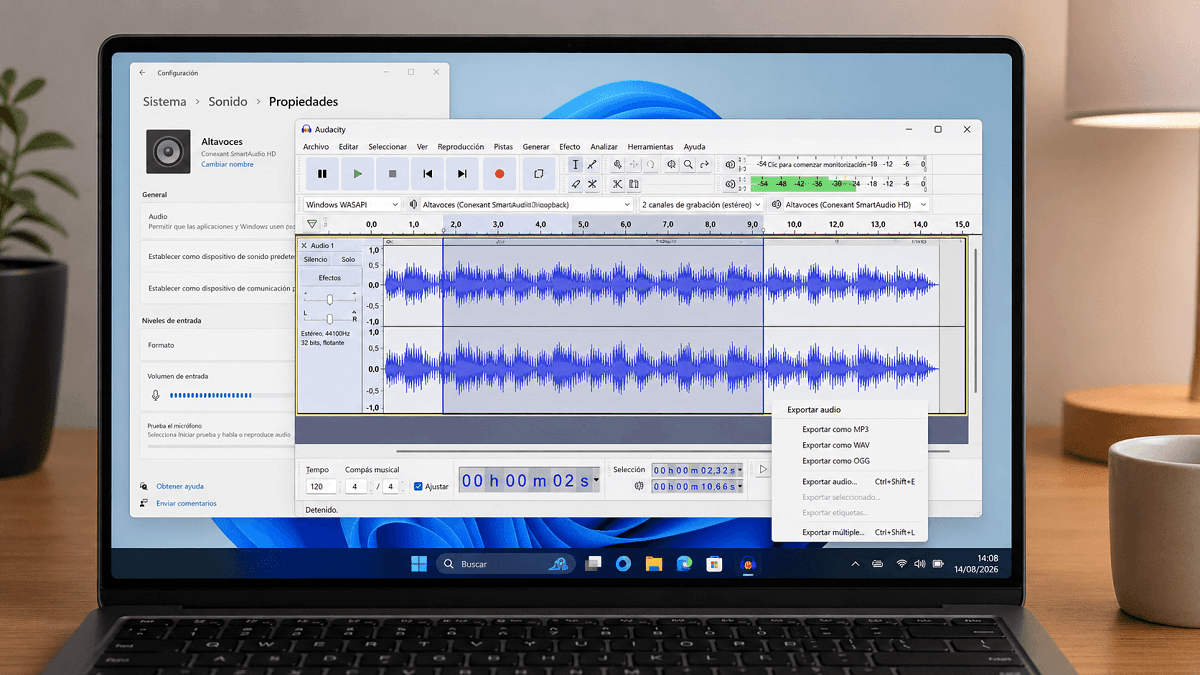Click the recording meter microphone icon

[x=730, y=165]
